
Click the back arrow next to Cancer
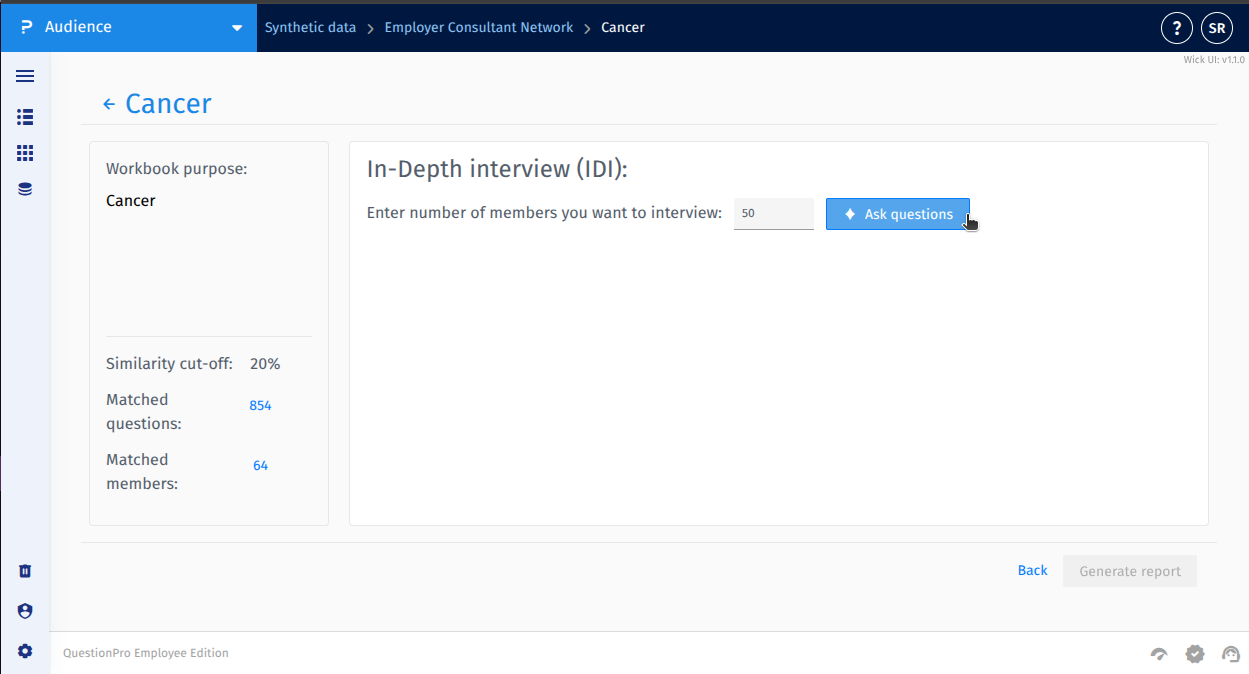(109, 104)
